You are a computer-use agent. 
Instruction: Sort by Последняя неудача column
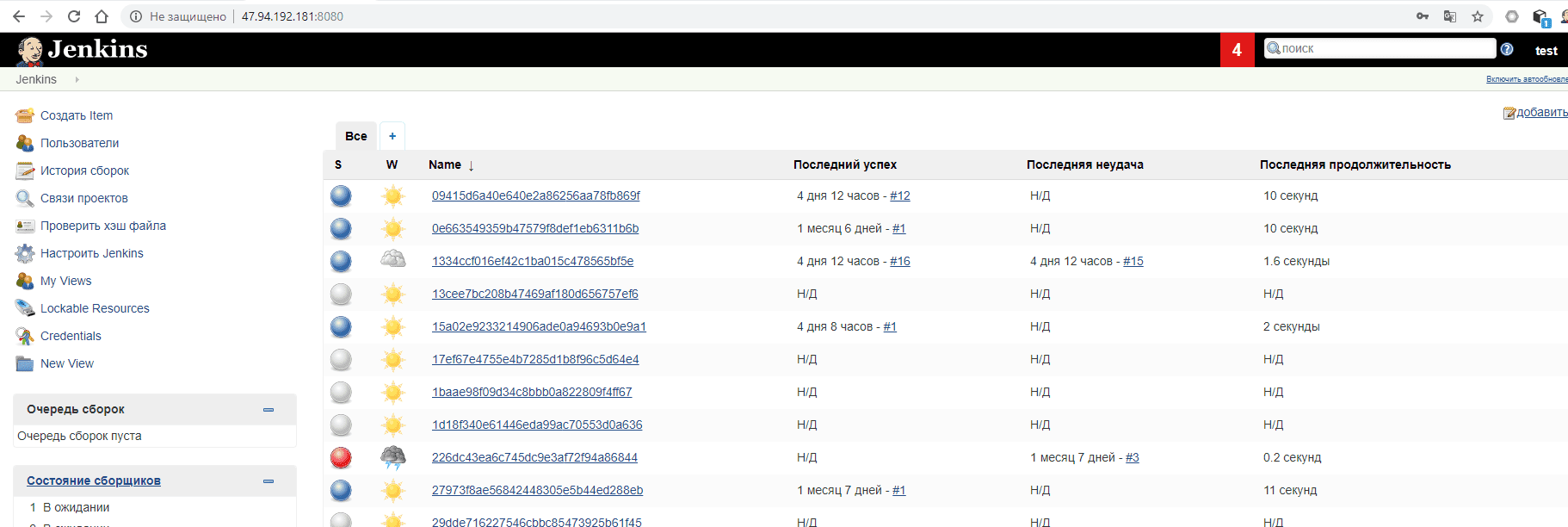click(1084, 164)
